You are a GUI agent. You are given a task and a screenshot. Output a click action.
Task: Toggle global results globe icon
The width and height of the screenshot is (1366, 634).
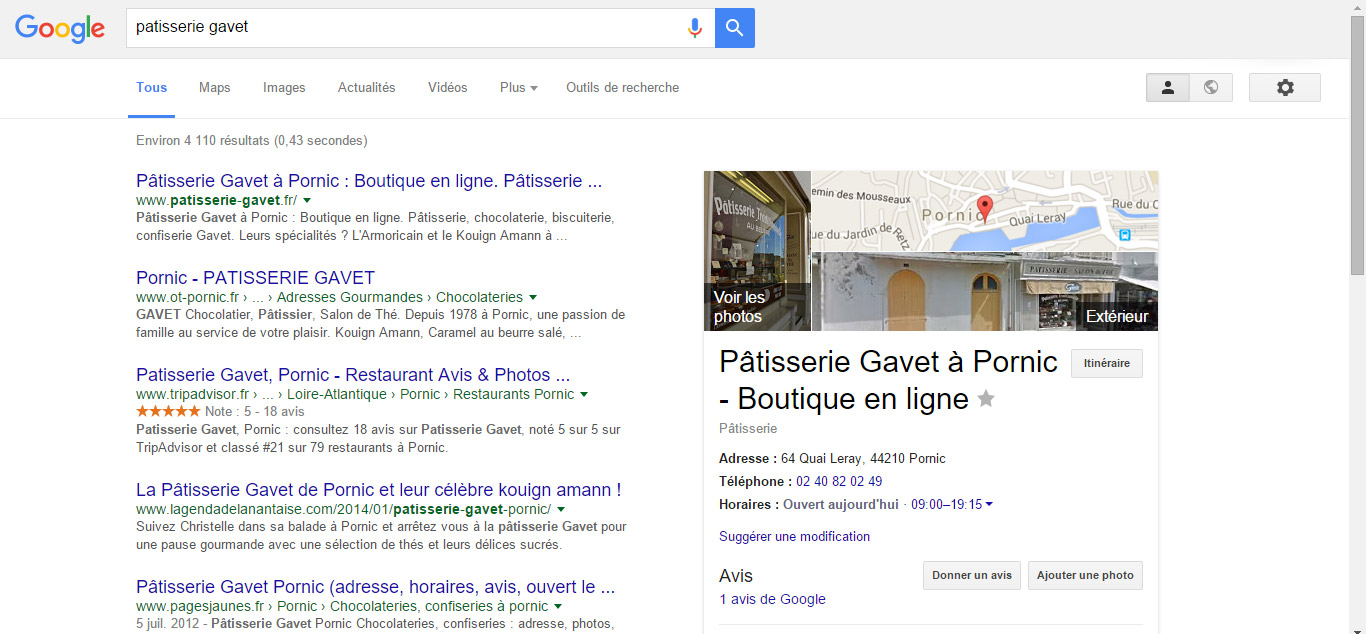pyautogui.click(x=1211, y=87)
